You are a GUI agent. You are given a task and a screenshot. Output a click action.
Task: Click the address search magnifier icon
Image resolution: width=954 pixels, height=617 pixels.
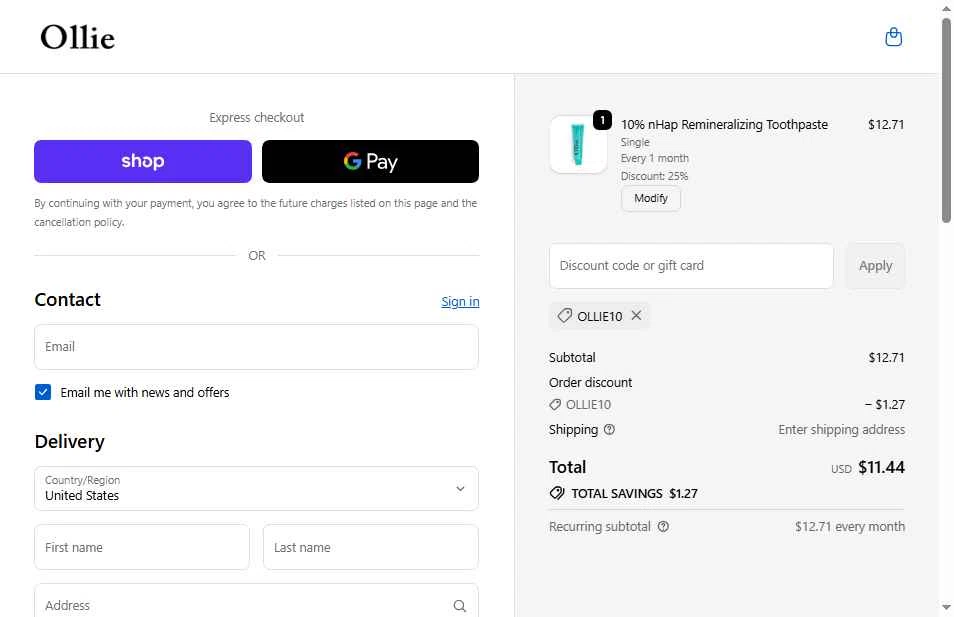click(459, 605)
